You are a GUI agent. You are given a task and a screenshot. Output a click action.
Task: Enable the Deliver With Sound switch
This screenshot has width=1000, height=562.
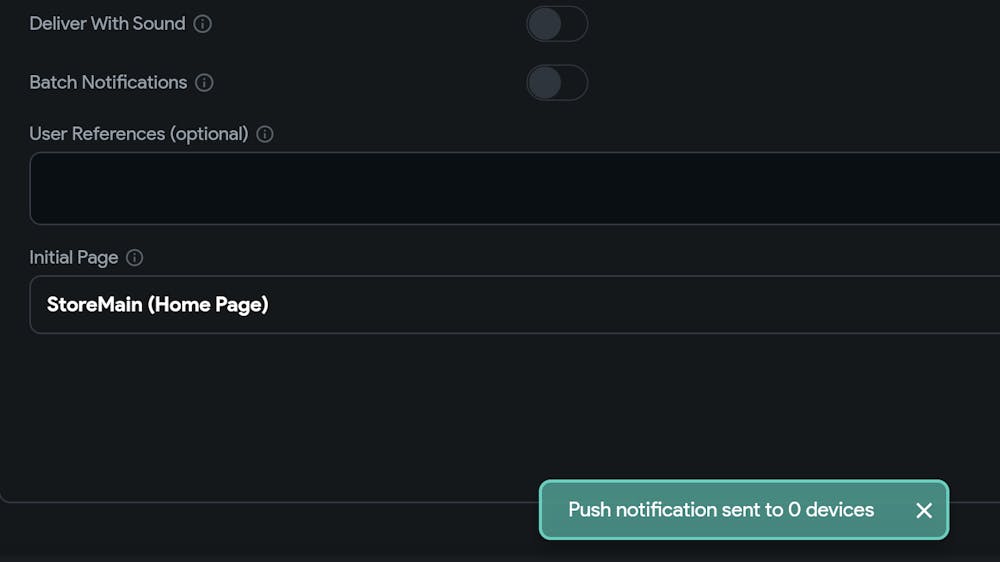tap(557, 24)
